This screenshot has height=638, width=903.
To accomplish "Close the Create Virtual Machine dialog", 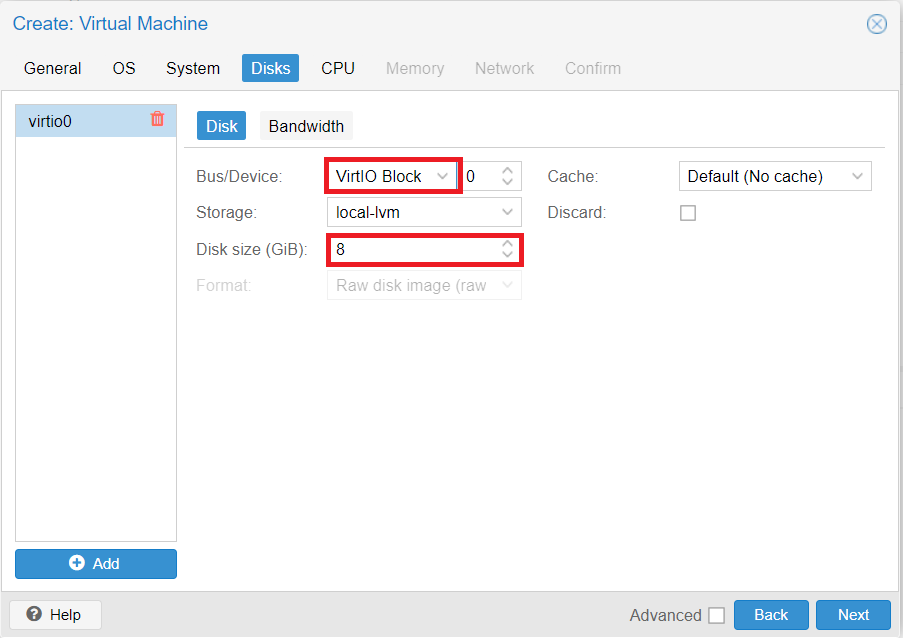I will pyautogui.click(x=877, y=24).
